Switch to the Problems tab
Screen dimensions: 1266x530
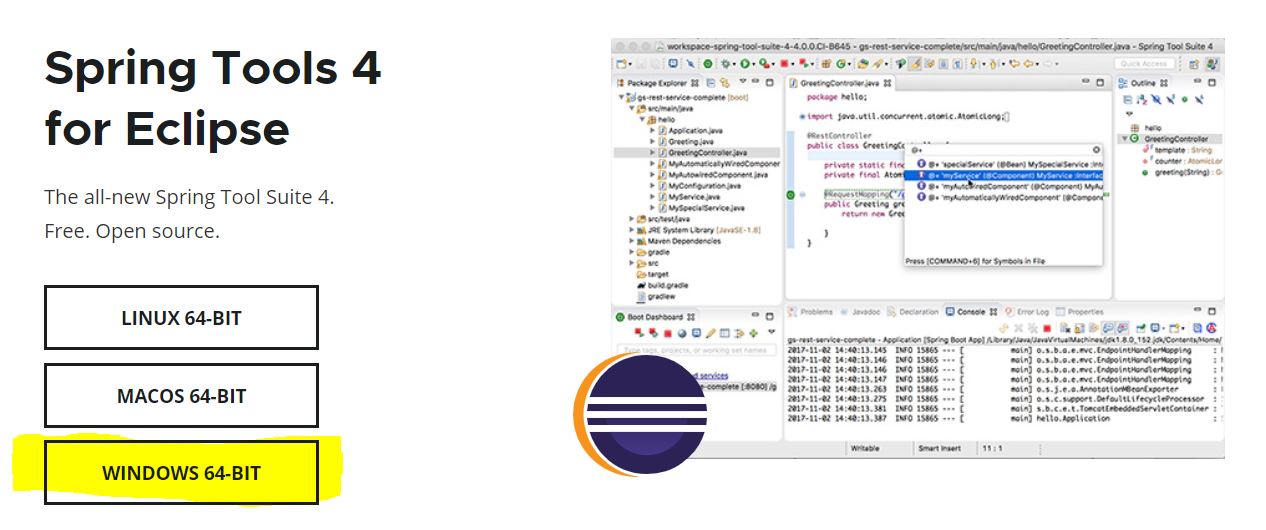click(811, 312)
